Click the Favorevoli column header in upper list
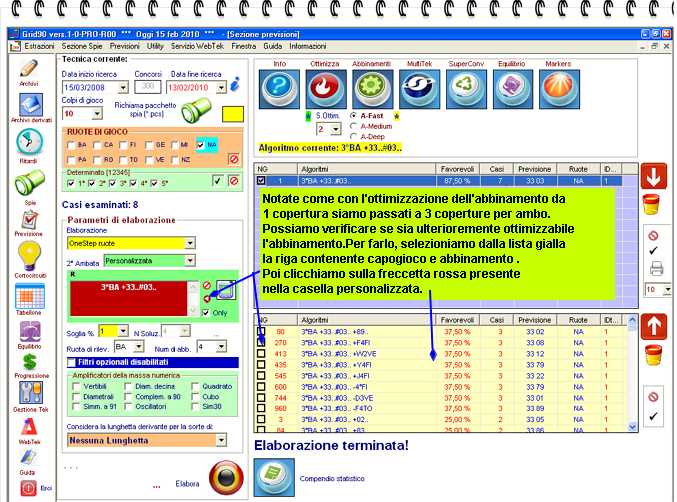Image resolution: width=677 pixels, height=502 pixels. 457,169
